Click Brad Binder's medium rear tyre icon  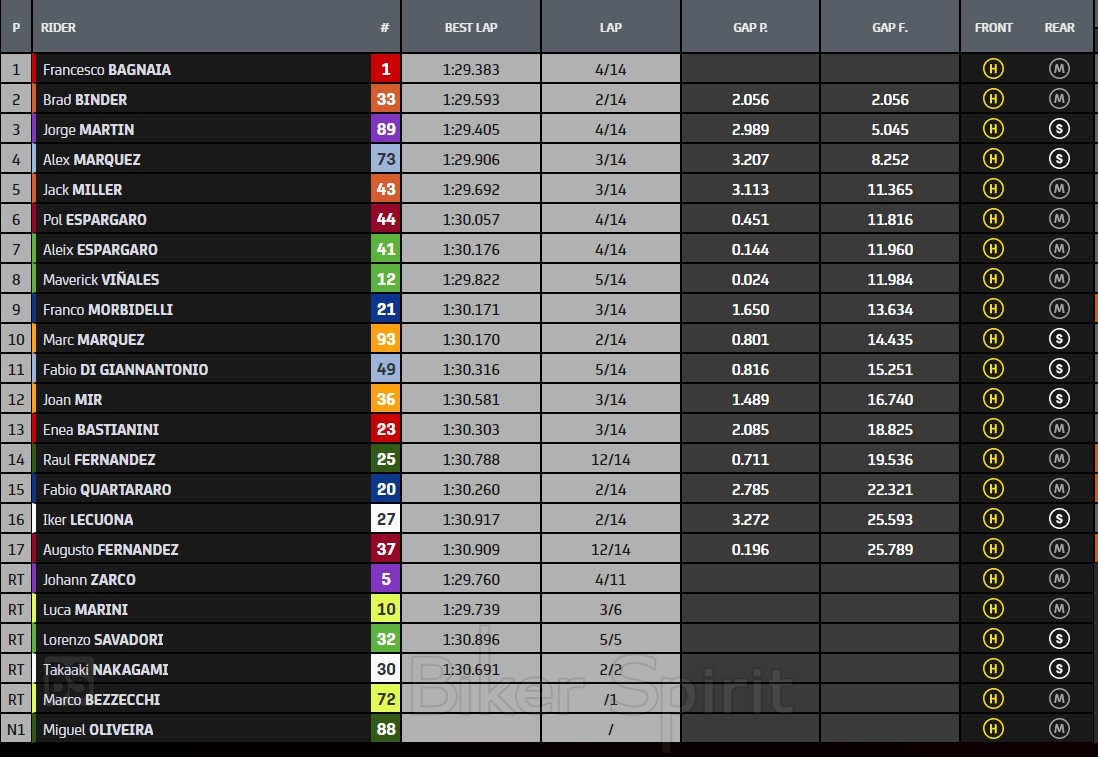[x=1059, y=99]
